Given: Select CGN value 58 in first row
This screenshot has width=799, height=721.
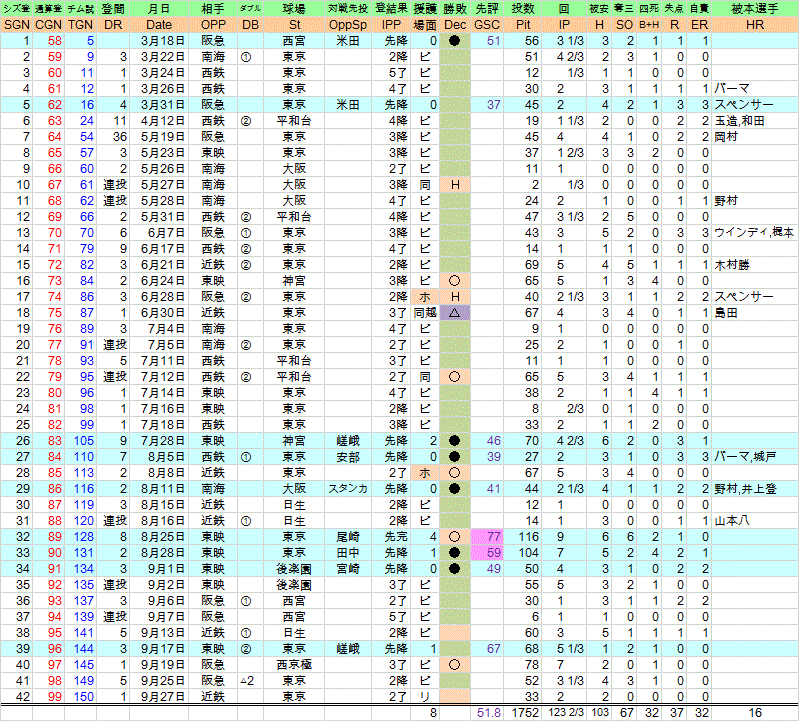Looking at the screenshot, I should (x=55, y=41).
